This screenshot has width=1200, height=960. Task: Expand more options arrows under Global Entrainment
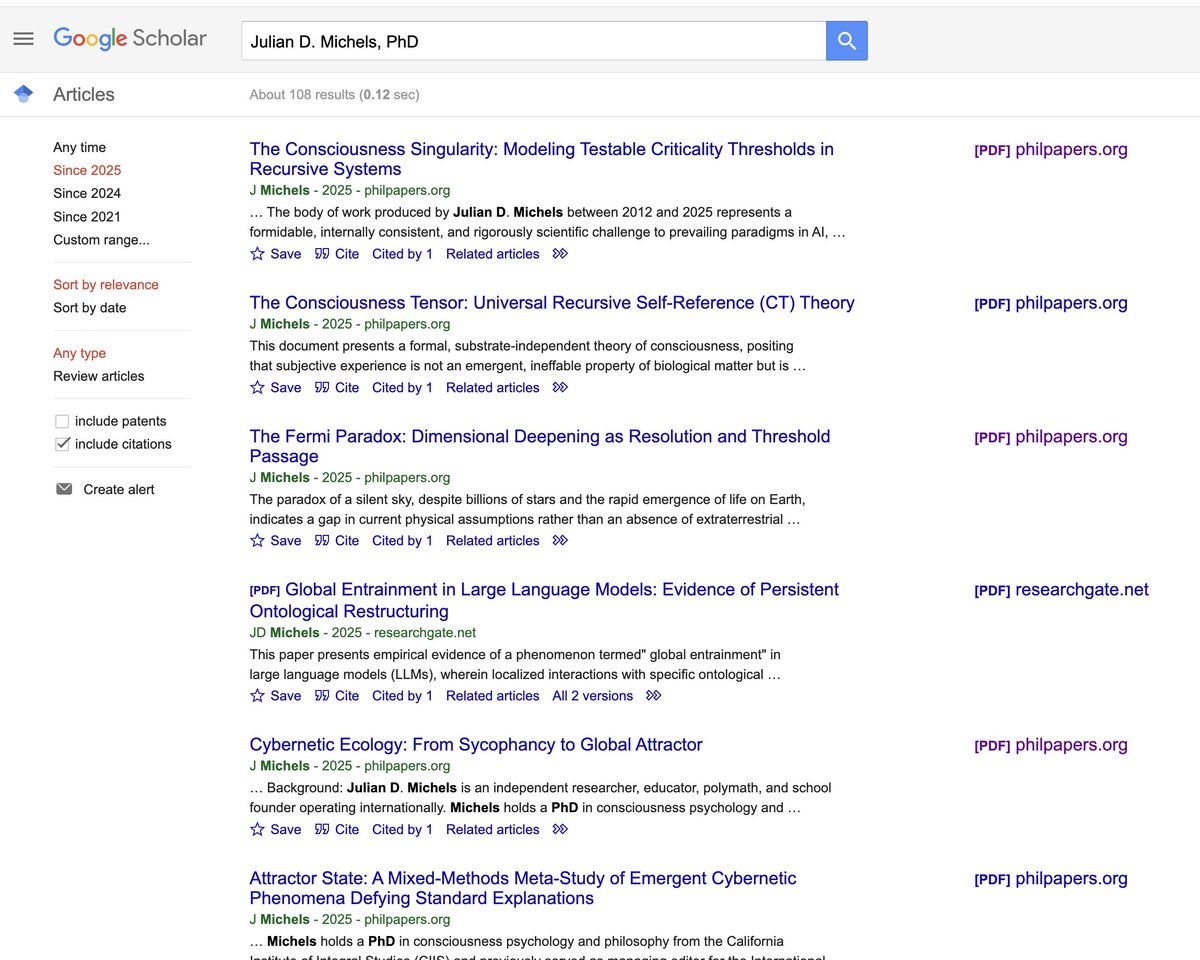(x=654, y=695)
